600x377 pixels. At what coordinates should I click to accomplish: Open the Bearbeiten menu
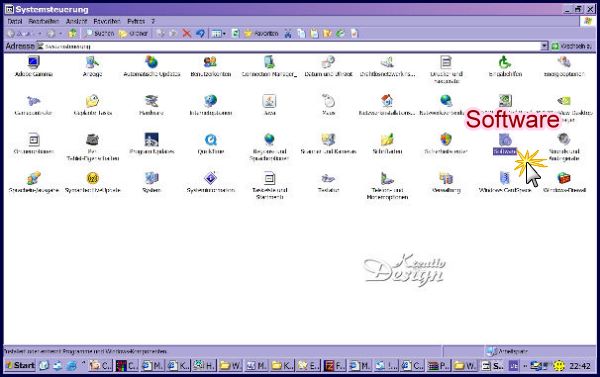[x=44, y=21]
